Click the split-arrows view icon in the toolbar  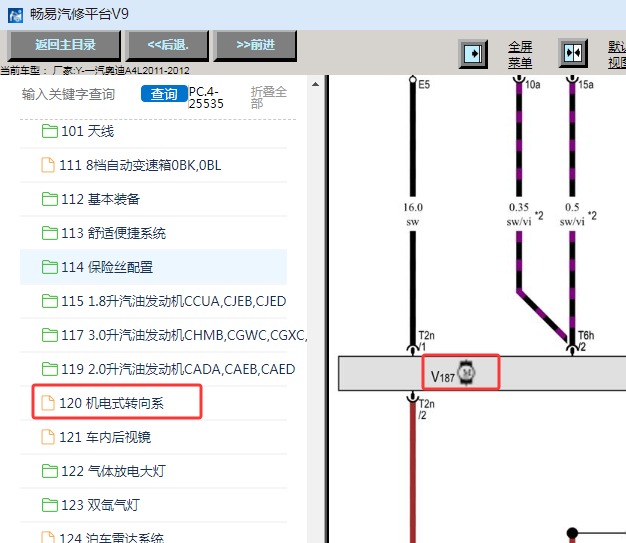[573, 53]
